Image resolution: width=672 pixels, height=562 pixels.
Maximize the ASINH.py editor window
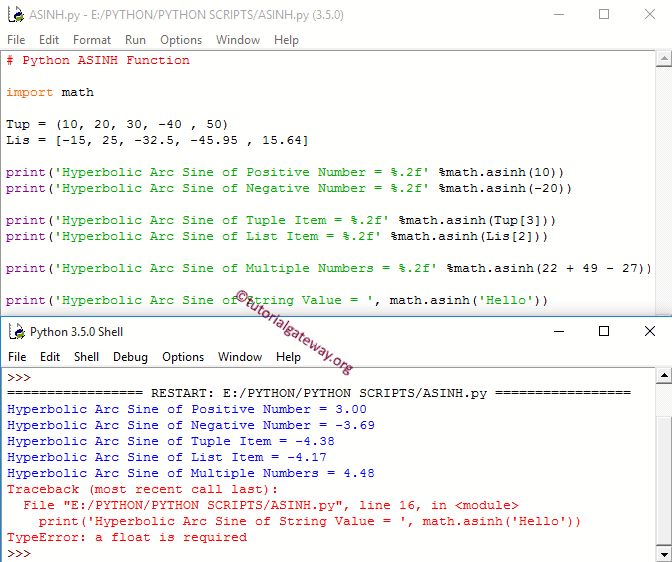coord(604,15)
